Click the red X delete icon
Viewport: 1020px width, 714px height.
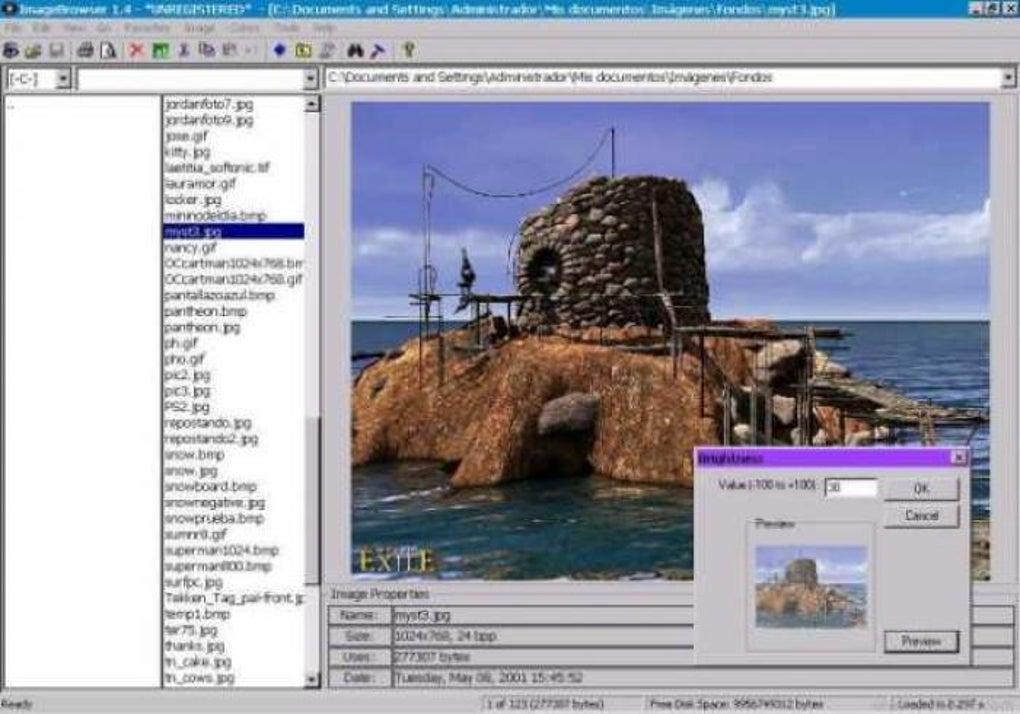[x=133, y=48]
